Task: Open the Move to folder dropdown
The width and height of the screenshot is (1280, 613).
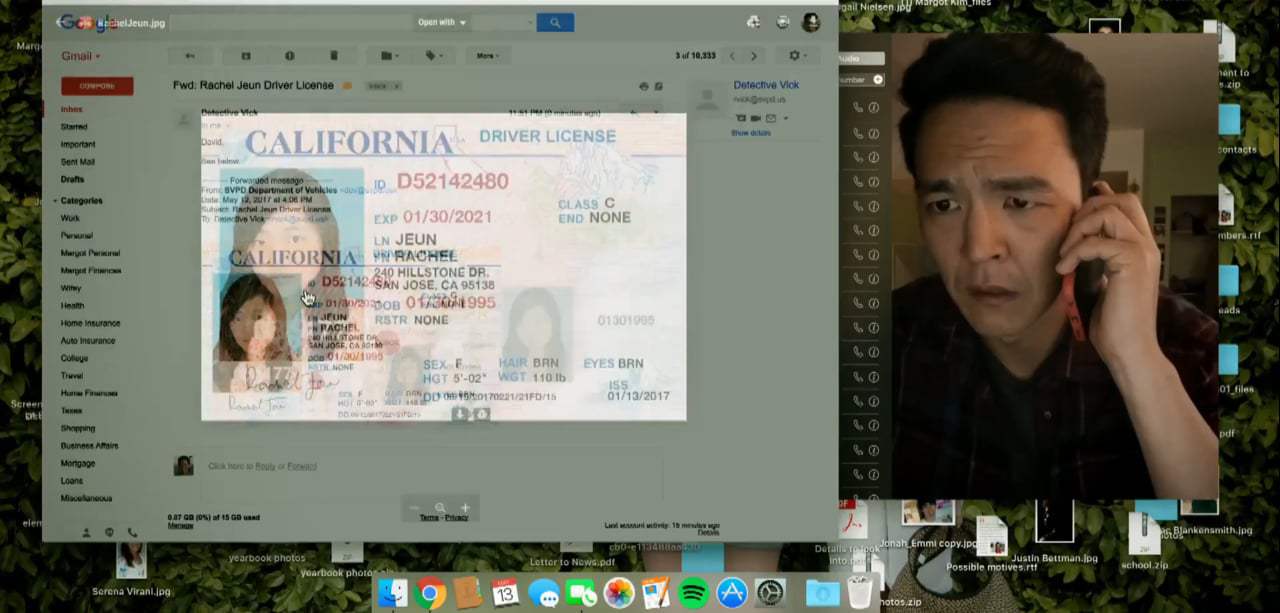Action: pos(389,56)
